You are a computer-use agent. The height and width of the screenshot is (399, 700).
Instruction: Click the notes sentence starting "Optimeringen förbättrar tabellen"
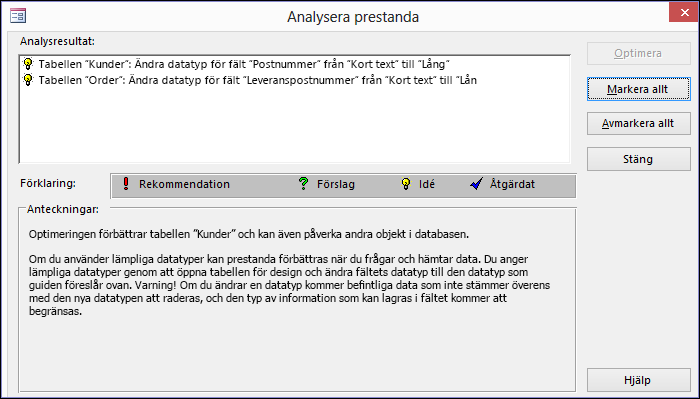(249, 234)
